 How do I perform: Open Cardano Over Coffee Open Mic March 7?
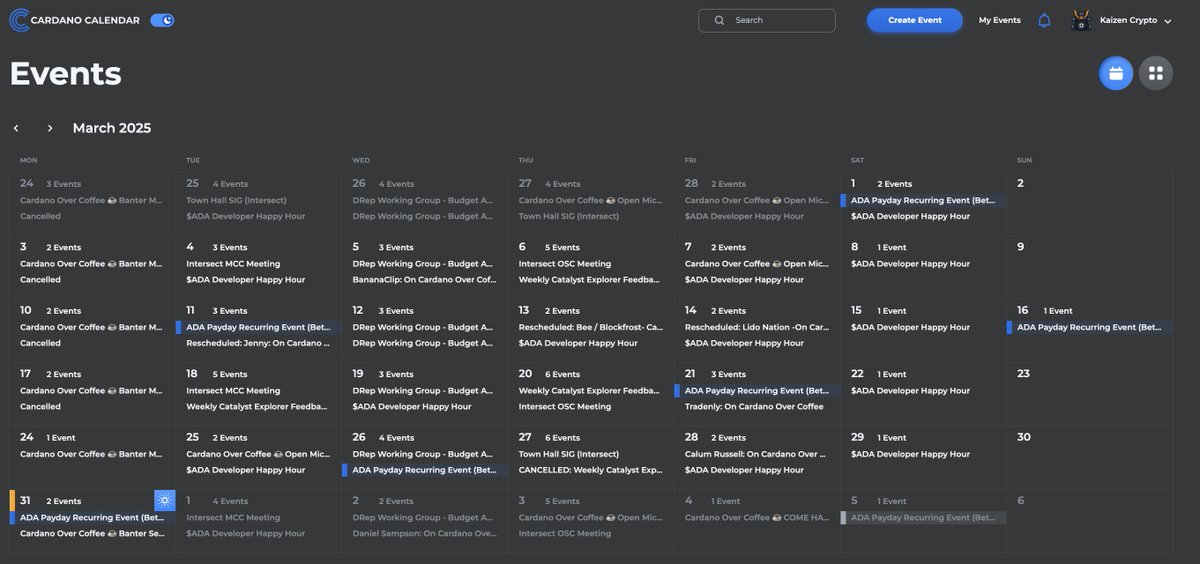pos(757,264)
